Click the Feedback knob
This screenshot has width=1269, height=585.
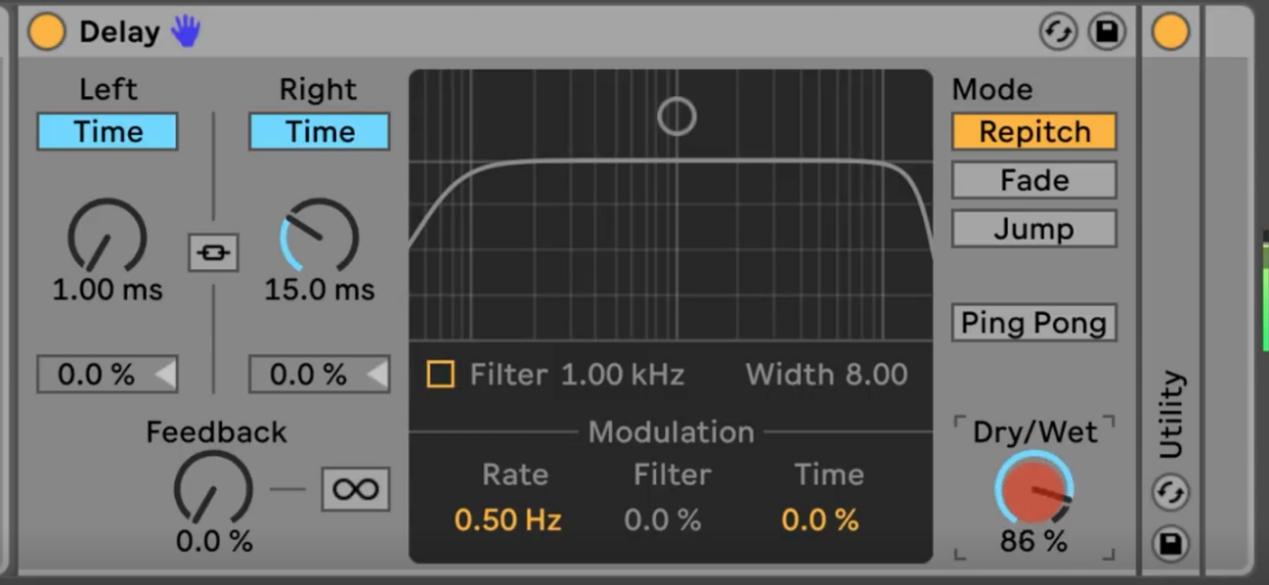pyautogui.click(x=213, y=488)
